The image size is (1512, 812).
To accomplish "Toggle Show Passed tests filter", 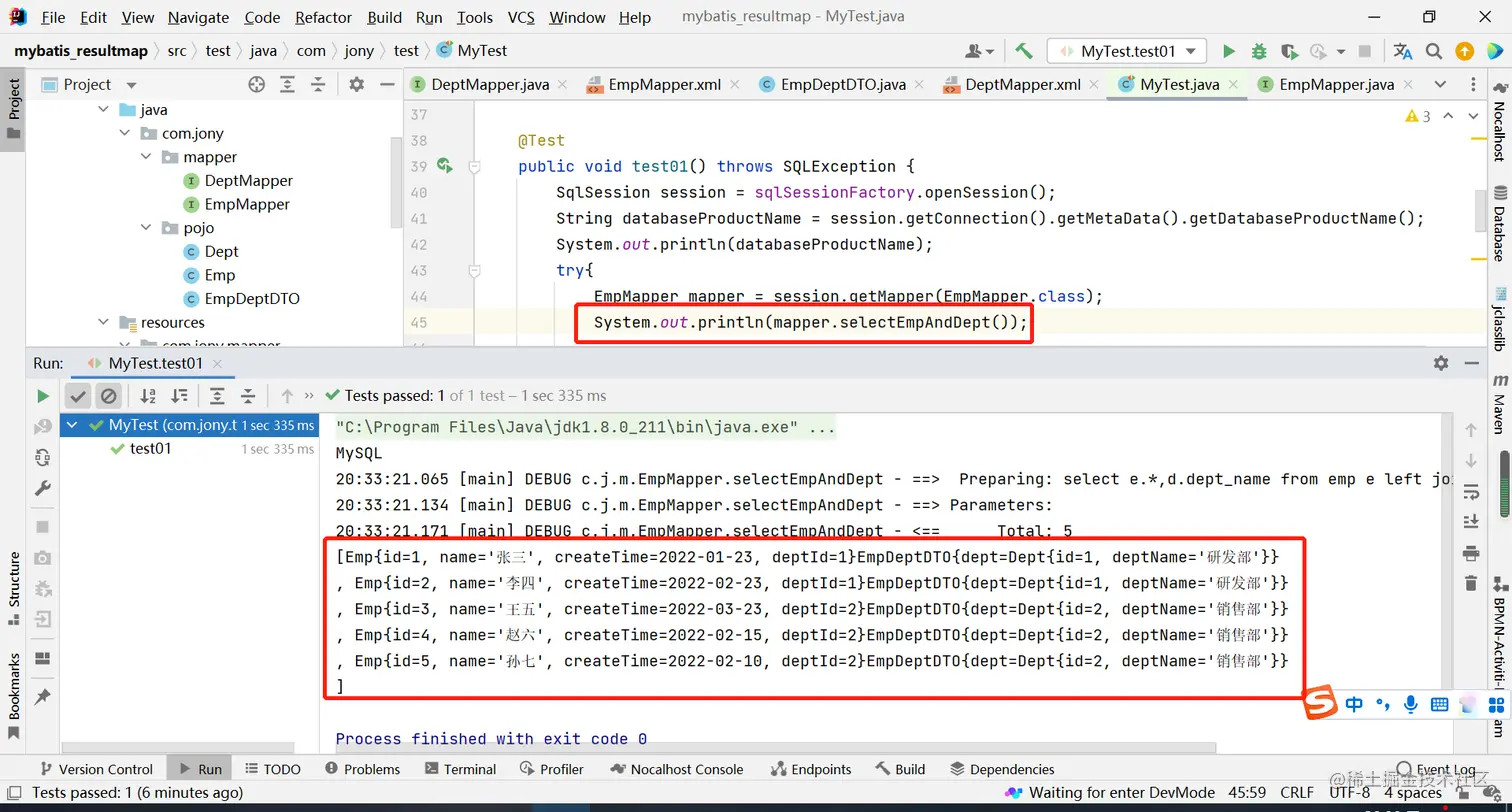I will click(x=79, y=396).
